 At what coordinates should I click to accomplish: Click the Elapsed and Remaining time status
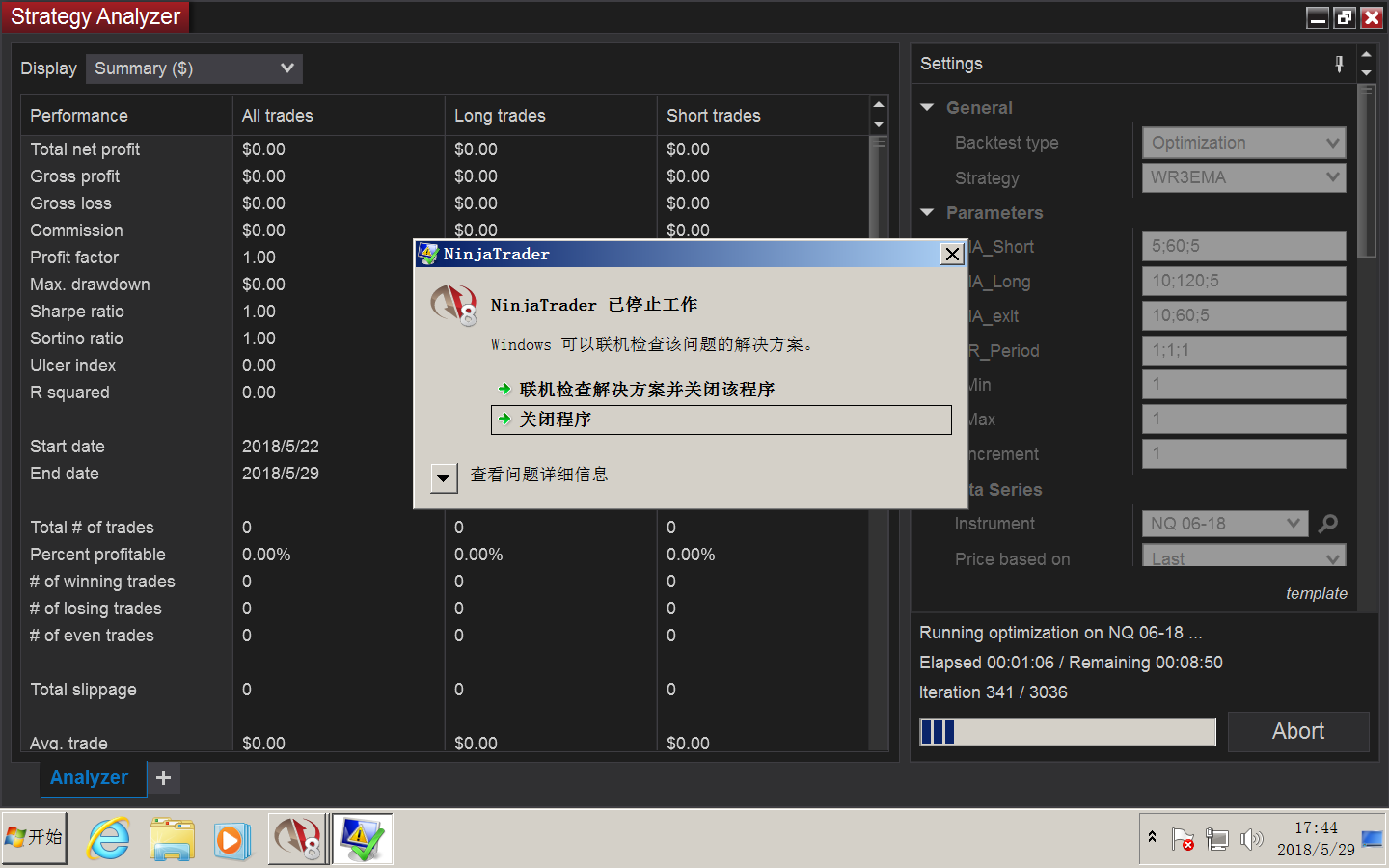point(1071,663)
